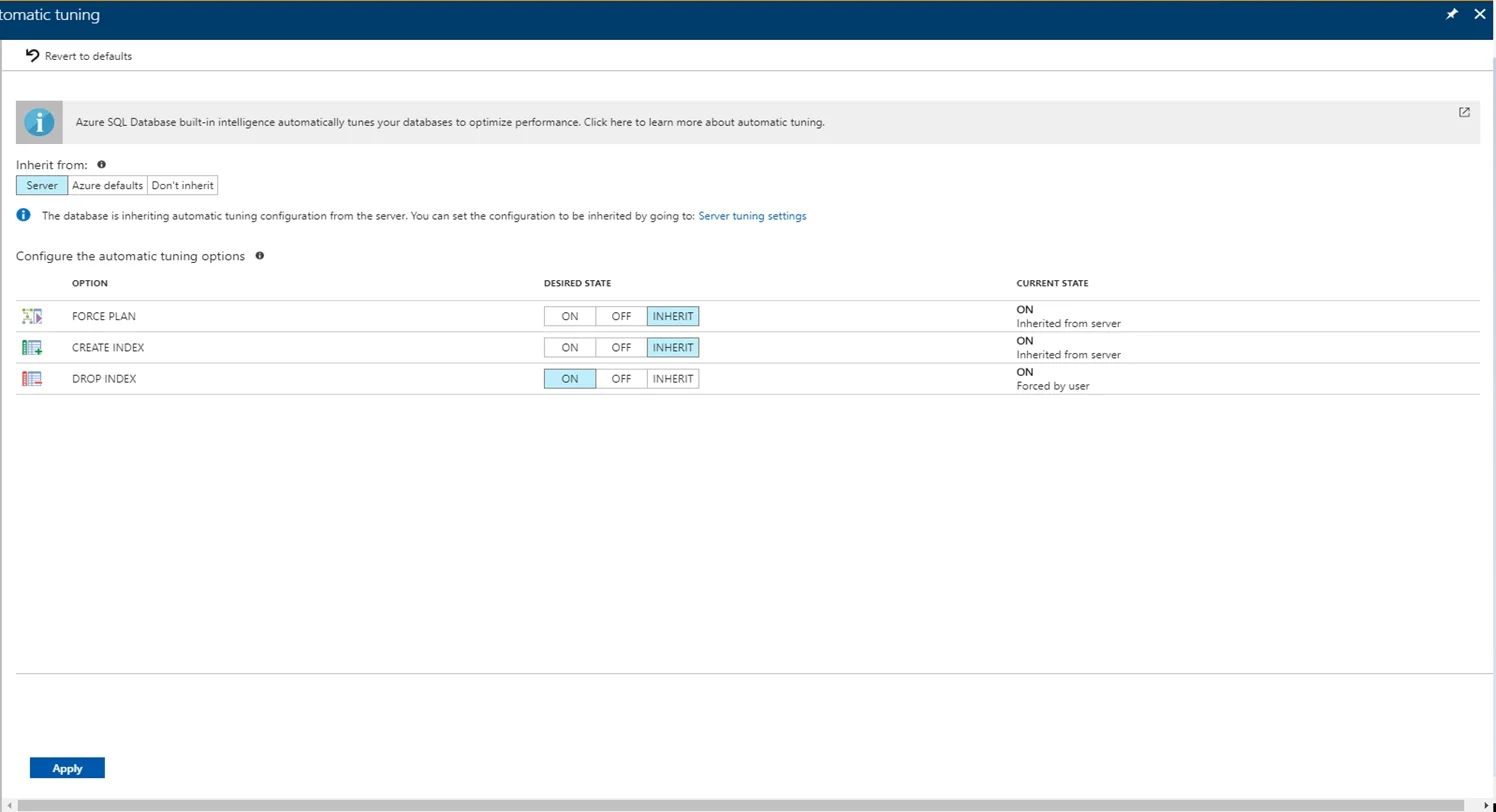Screen dimensions: 1496x812
Task: Click the blue info icon in banner
Action: coord(39,122)
